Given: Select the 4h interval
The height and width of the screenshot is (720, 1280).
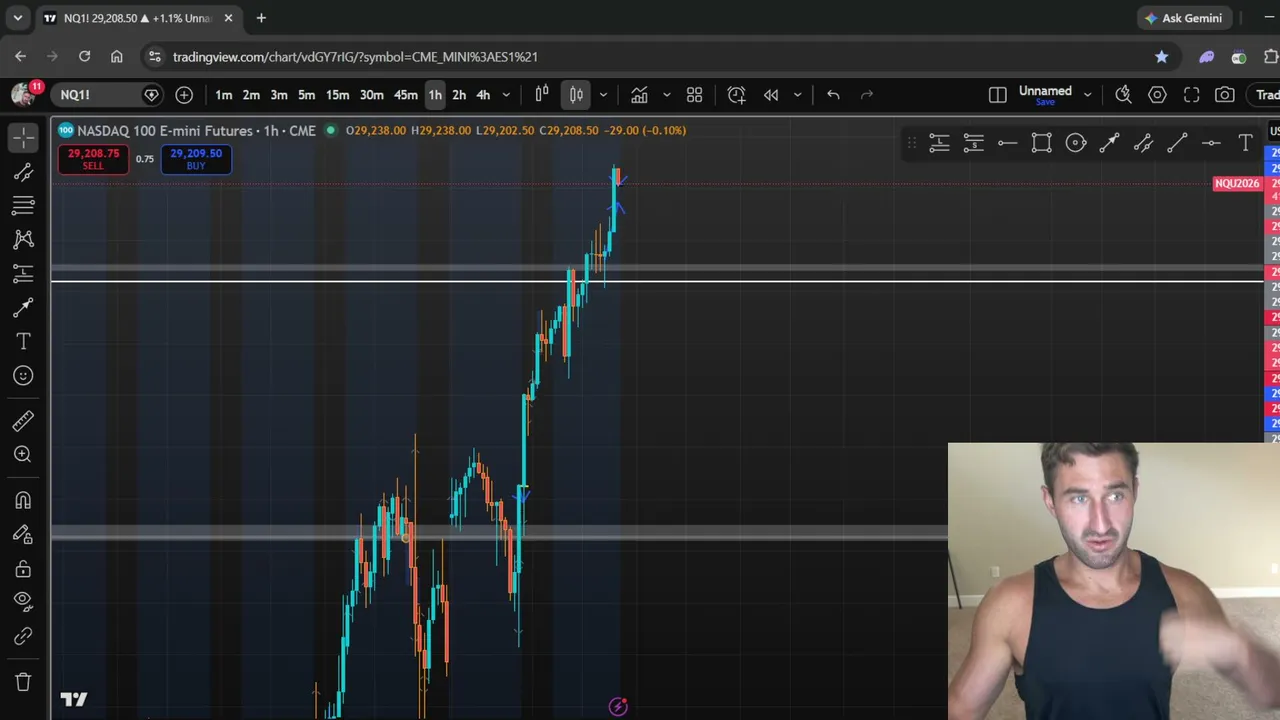Looking at the screenshot, I should tap(483, 95).
